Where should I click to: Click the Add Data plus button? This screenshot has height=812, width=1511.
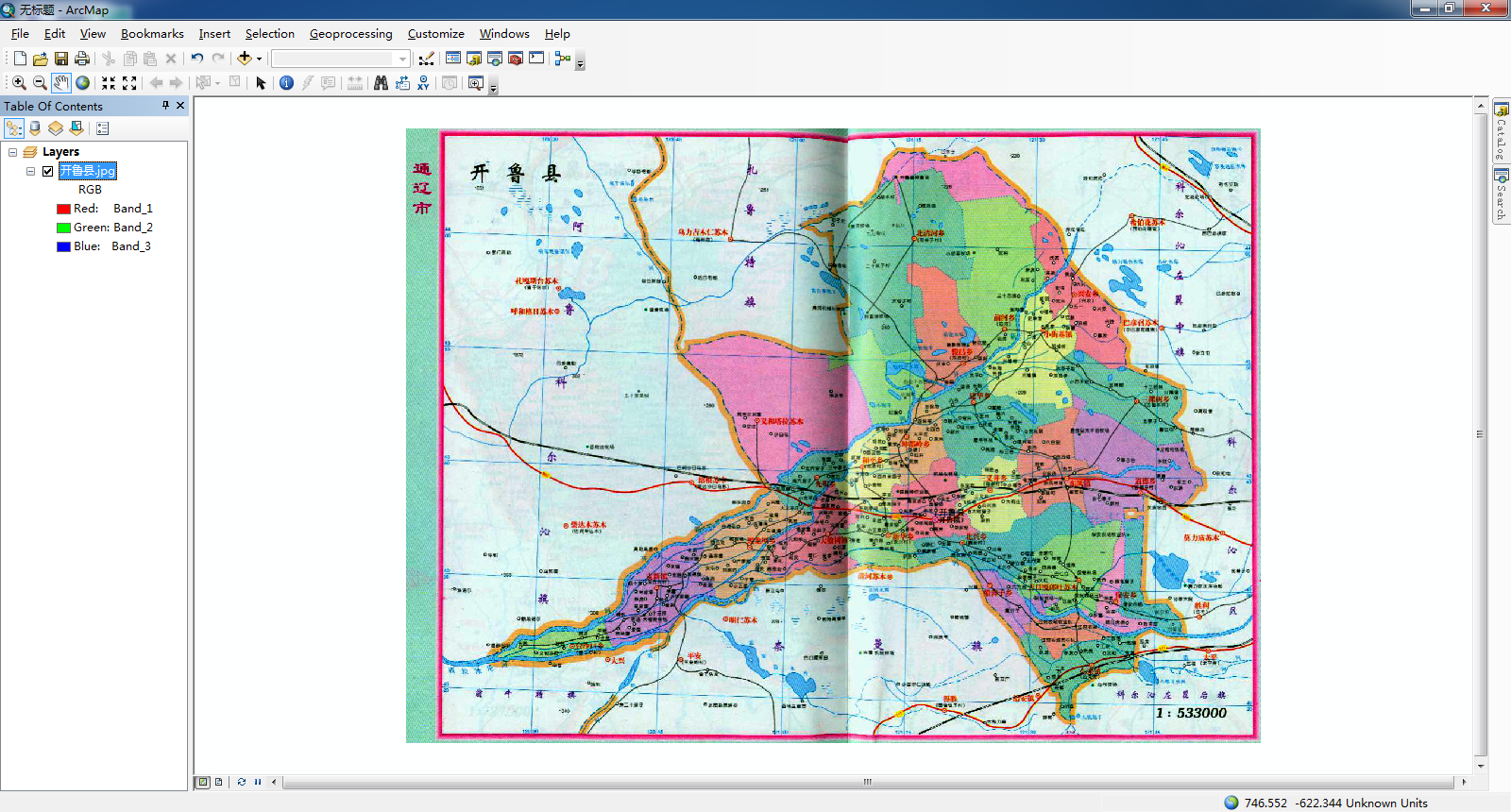pyautogui.click(x=245, y=59)
